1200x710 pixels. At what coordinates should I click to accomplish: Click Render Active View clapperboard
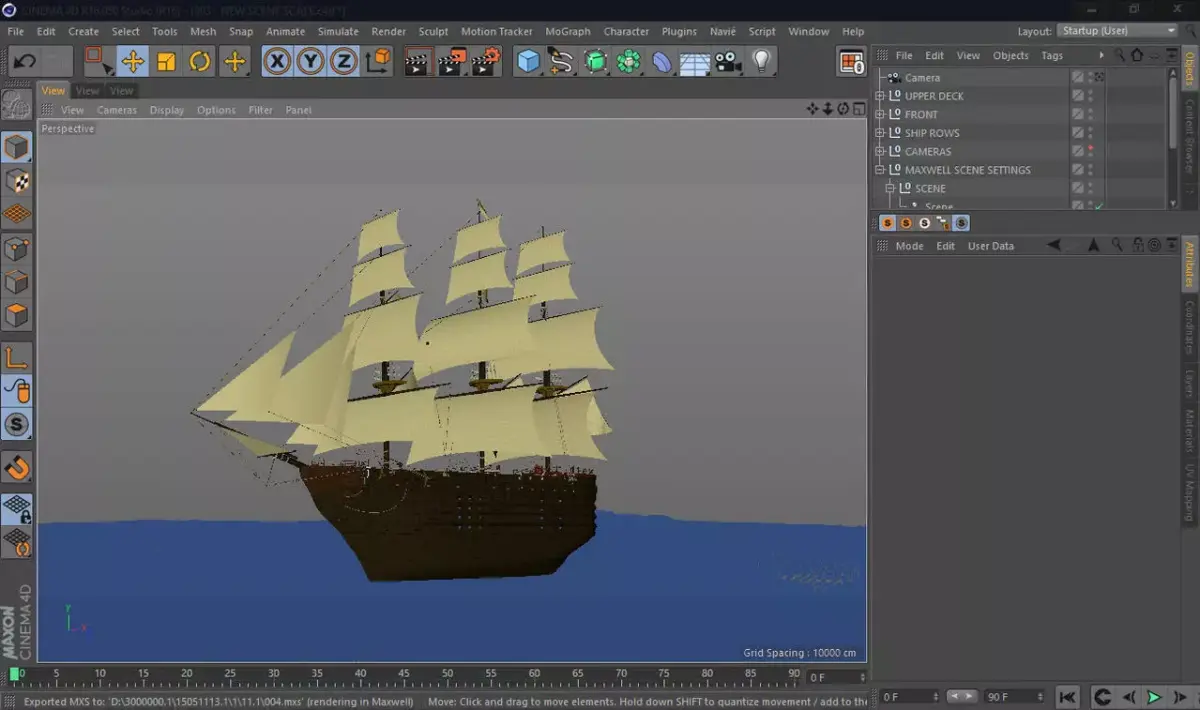(x=419, y=62)
